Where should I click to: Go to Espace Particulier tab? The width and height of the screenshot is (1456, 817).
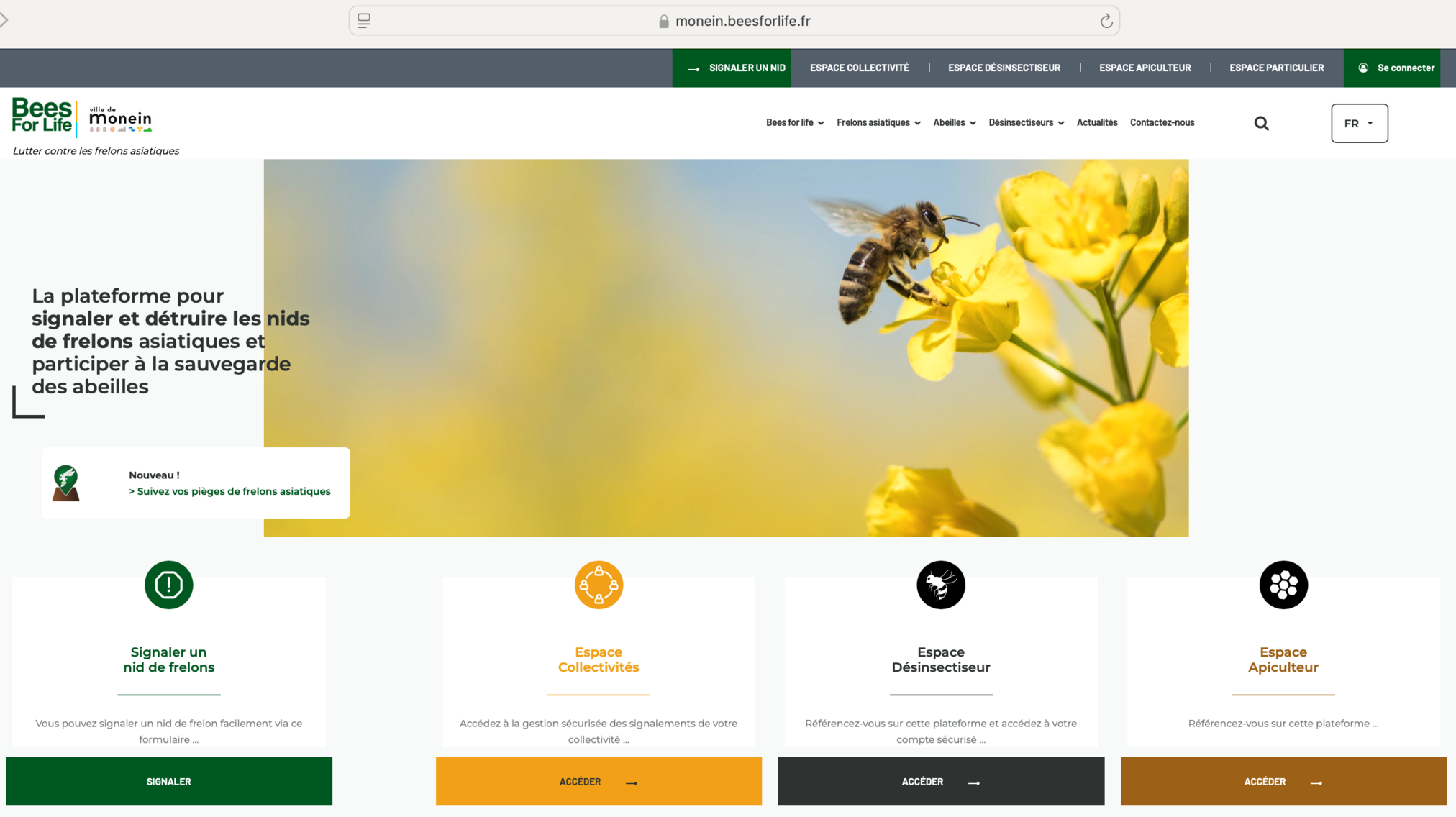[x=1276, y=68]
